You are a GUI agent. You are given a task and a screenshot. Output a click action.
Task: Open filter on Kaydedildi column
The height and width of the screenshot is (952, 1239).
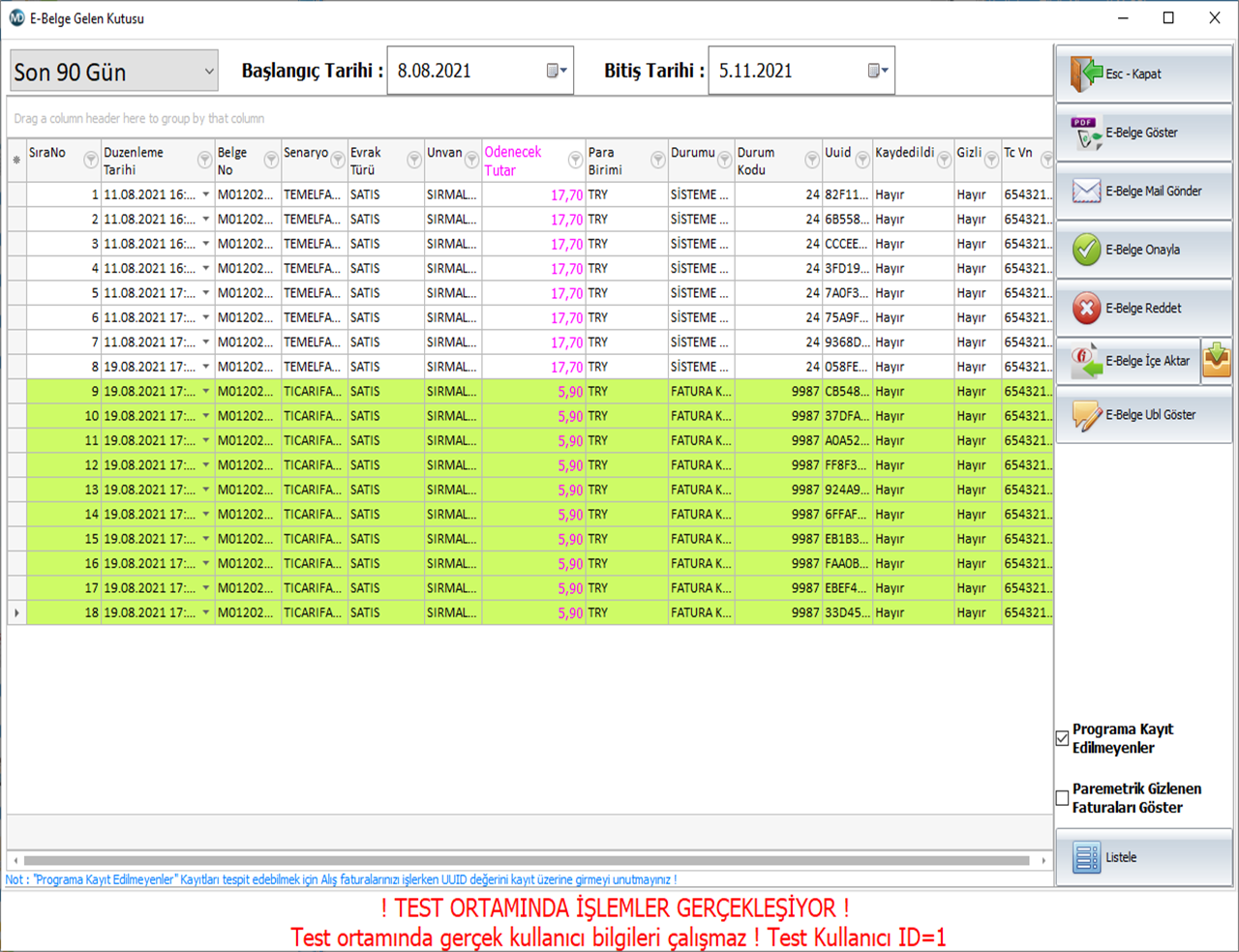click(x=944, y=160)
